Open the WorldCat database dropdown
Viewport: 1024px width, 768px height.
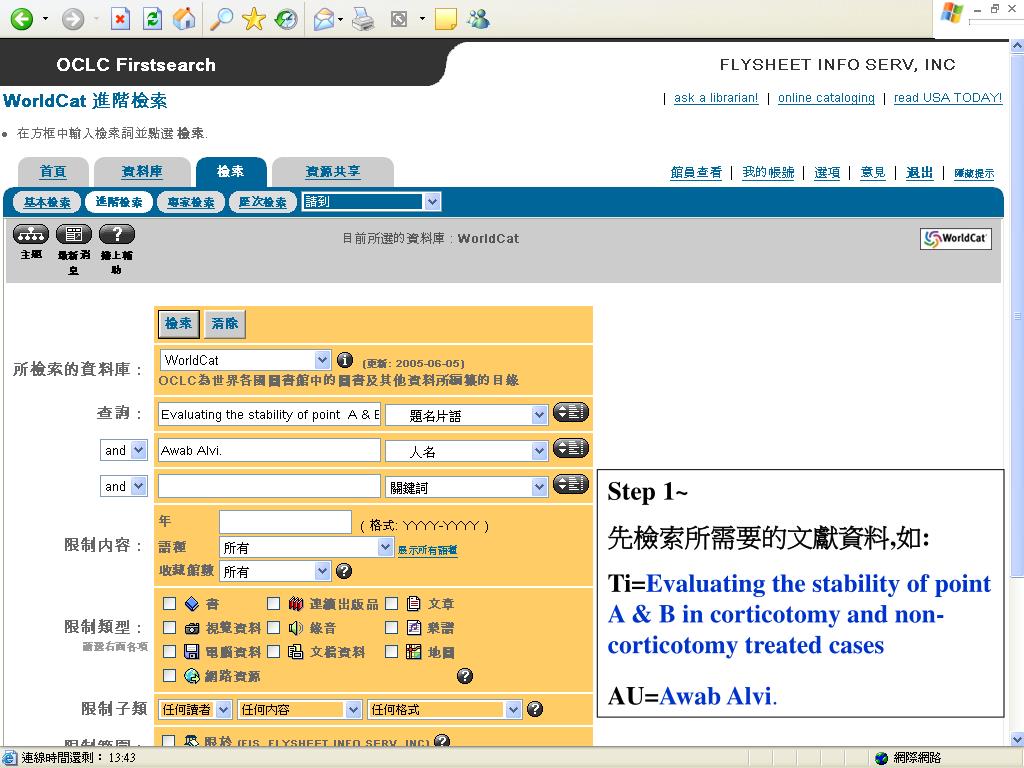pyautogui.click(x=245, y=360)
